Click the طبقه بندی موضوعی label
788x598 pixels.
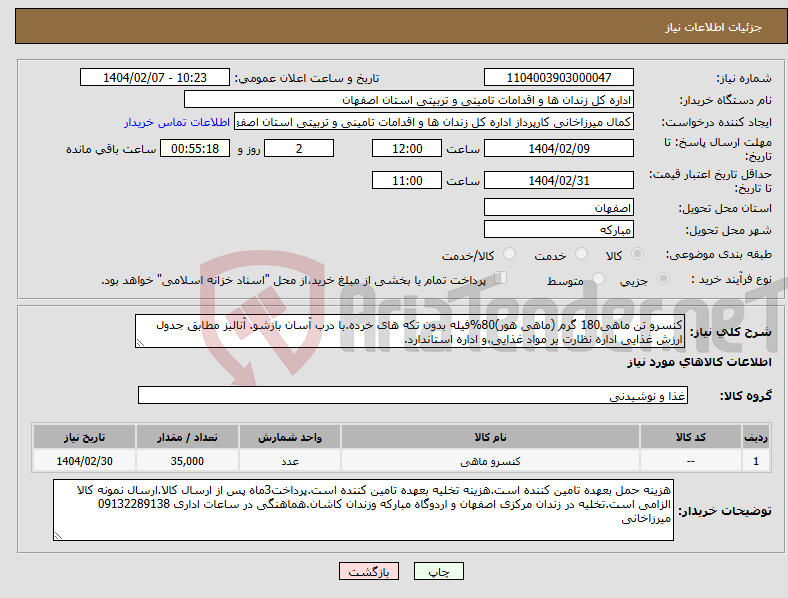(x=719, y=254)
